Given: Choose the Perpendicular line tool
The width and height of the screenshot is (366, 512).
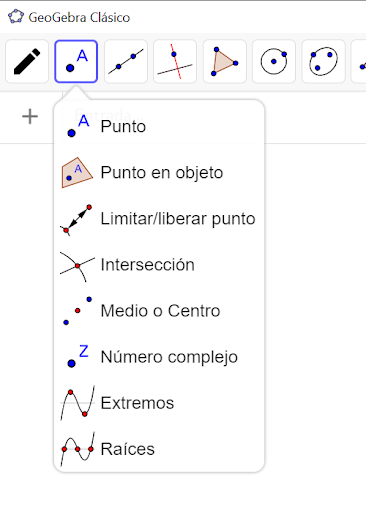Looking at the screenshot, I should coord(175,61).
